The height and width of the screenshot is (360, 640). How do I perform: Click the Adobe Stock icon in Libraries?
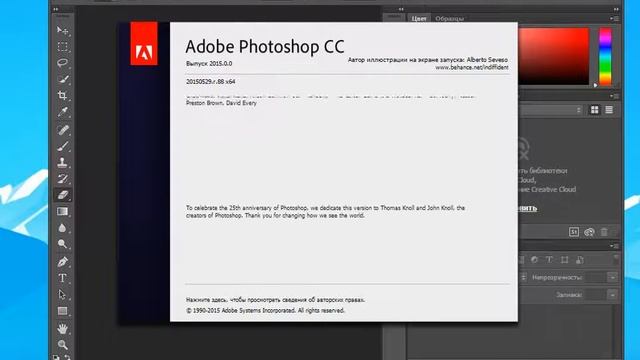click(x=574, y=232)
